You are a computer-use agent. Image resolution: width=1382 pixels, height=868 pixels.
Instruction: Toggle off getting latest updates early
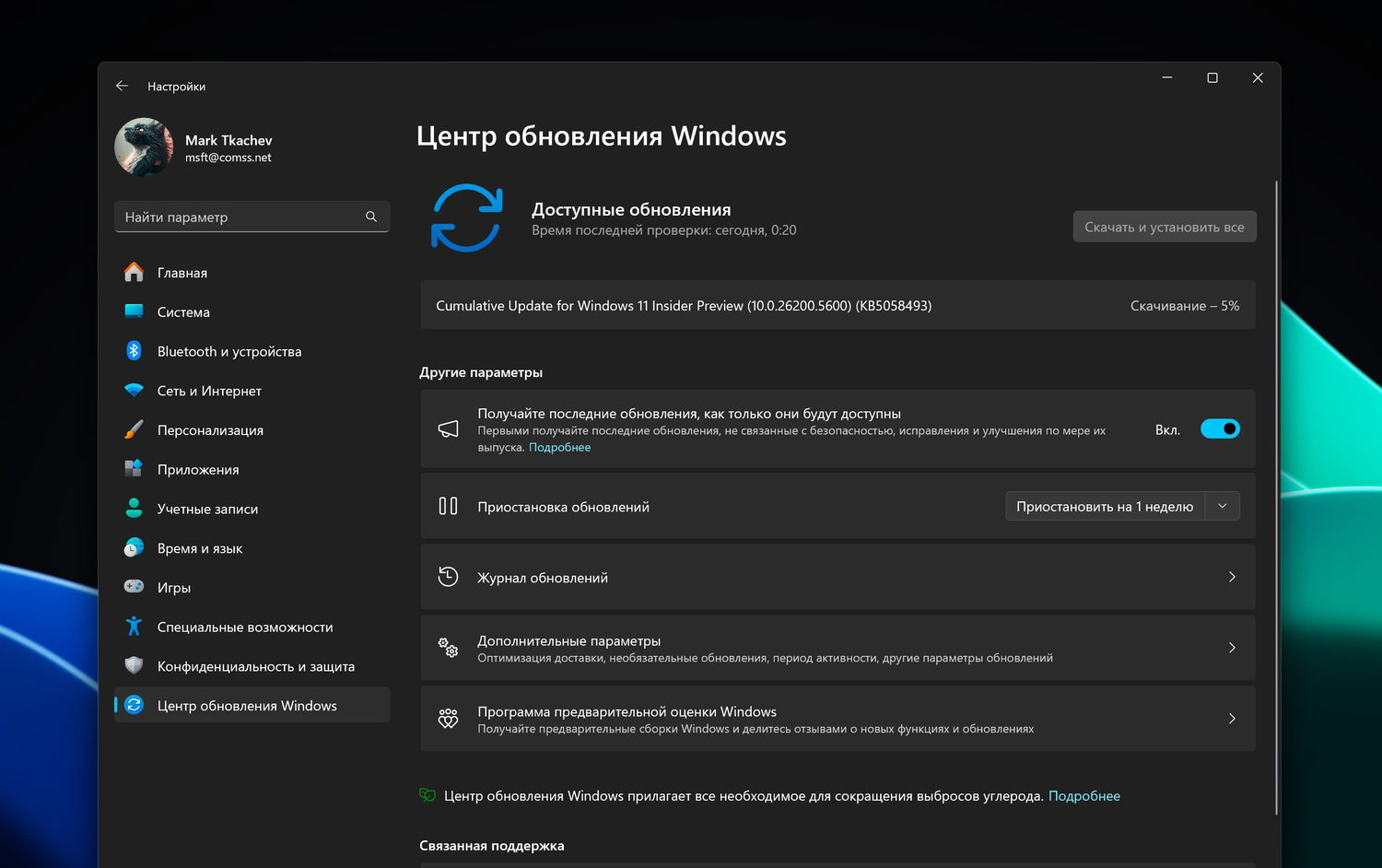tap(1220, 429)
